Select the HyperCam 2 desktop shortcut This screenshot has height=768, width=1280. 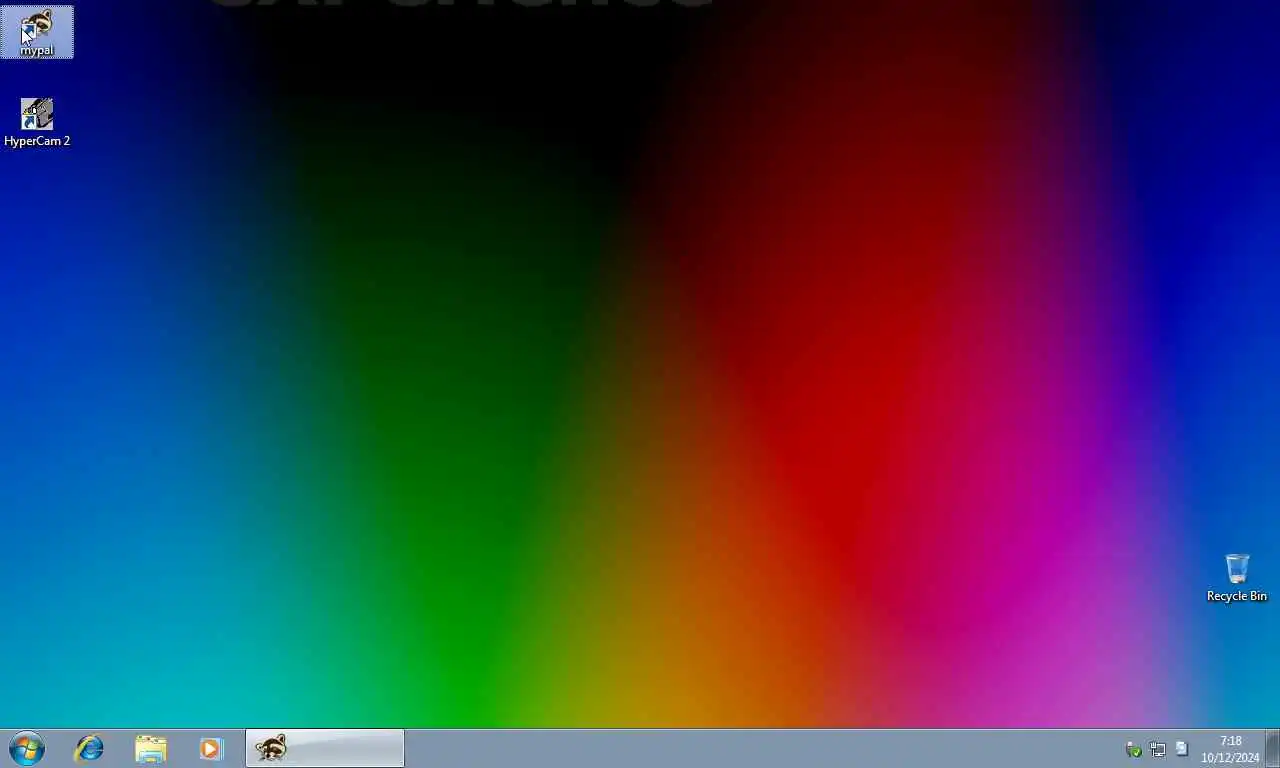click(x=37, y=123)
